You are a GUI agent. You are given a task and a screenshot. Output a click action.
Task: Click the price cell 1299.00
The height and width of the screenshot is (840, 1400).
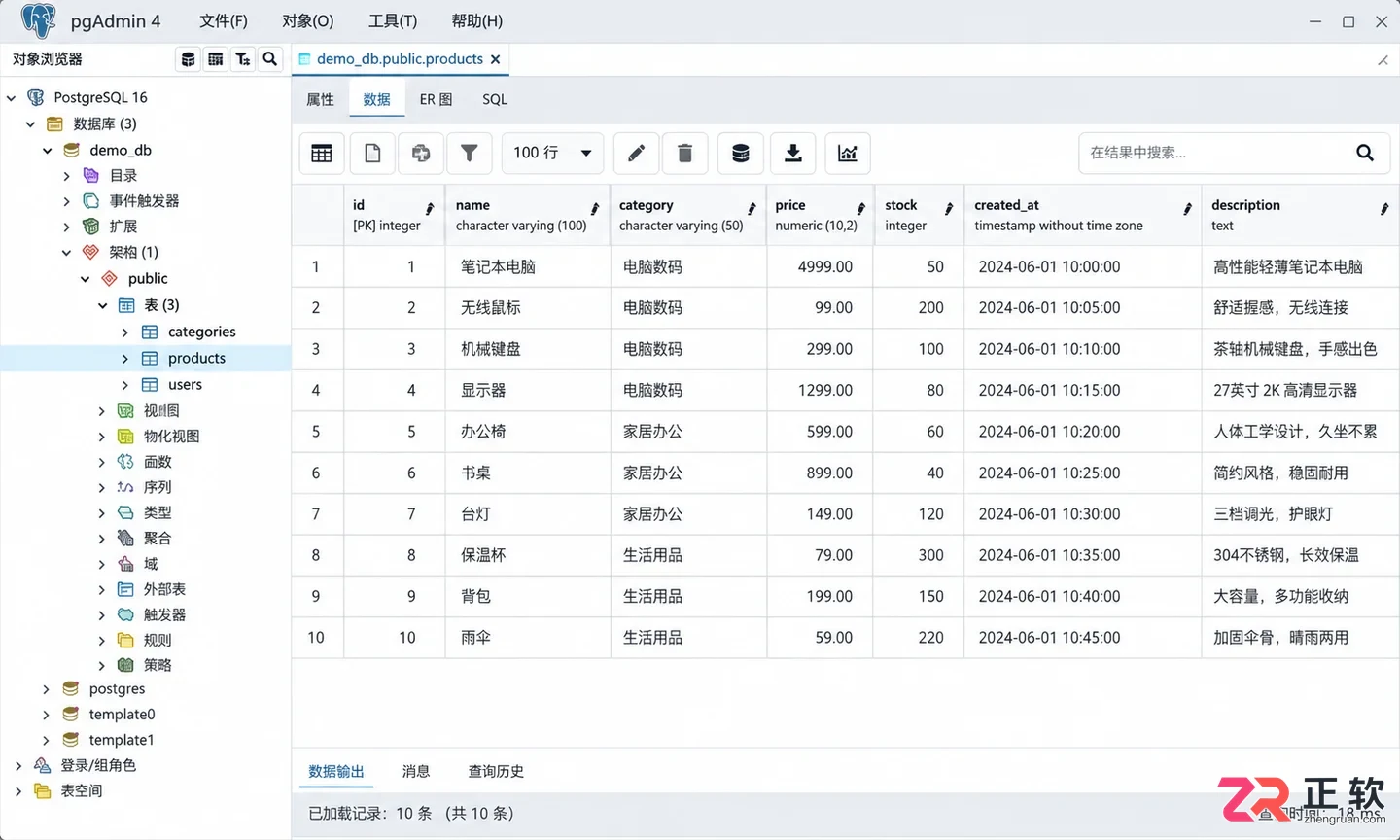(x=820, y=390)
